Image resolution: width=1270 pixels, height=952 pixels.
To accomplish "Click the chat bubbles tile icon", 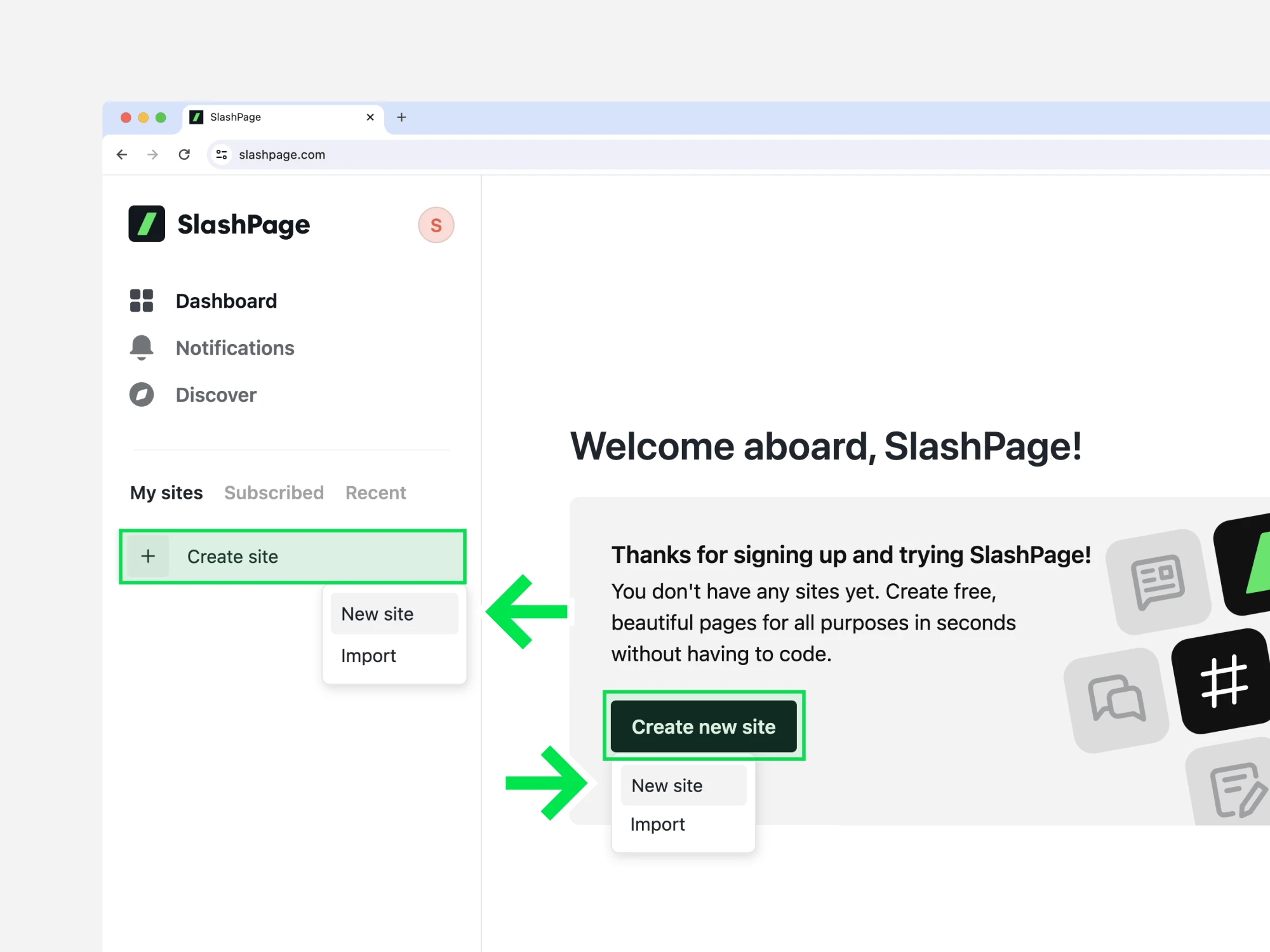I will (1118, 699).
